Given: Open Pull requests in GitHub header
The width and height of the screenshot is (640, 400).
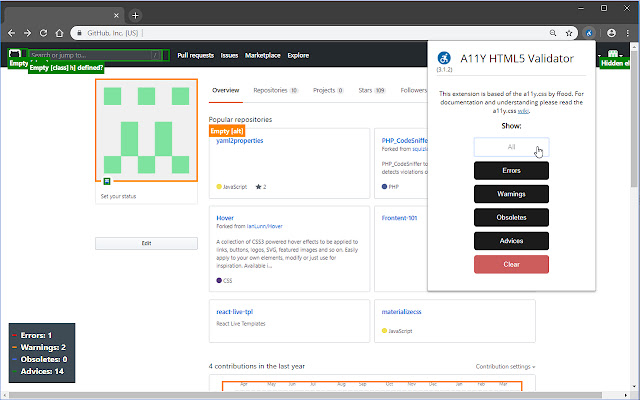Looking at the screenshot, I should point(196,56).
